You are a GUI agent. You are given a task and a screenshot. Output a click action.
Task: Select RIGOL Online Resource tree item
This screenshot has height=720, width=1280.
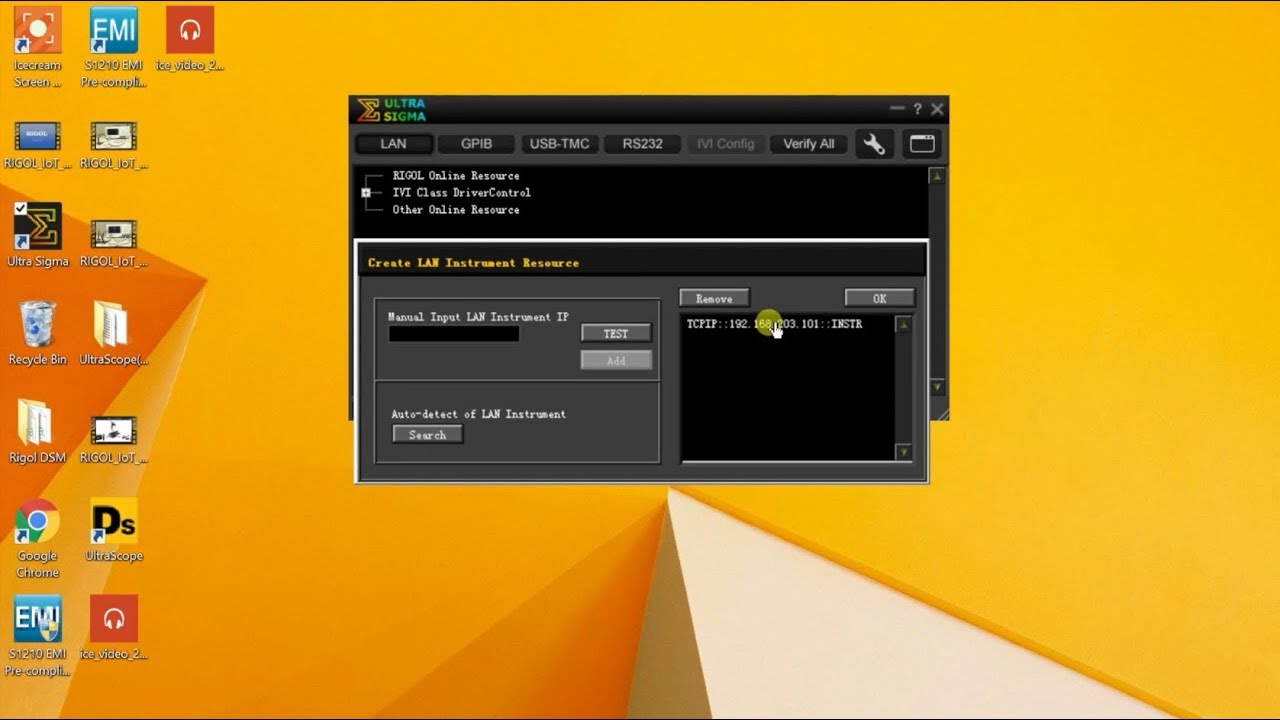pyautogui.click(x=455, y=176)
